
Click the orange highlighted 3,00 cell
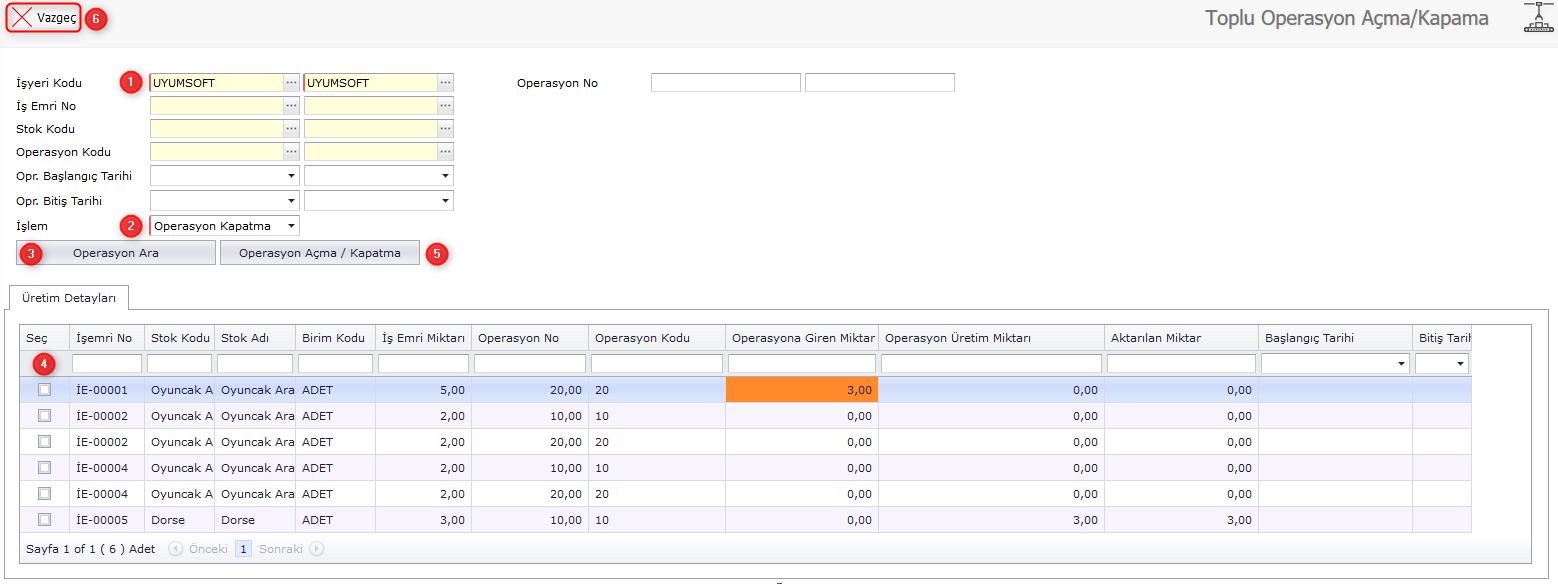click(802, 390)
